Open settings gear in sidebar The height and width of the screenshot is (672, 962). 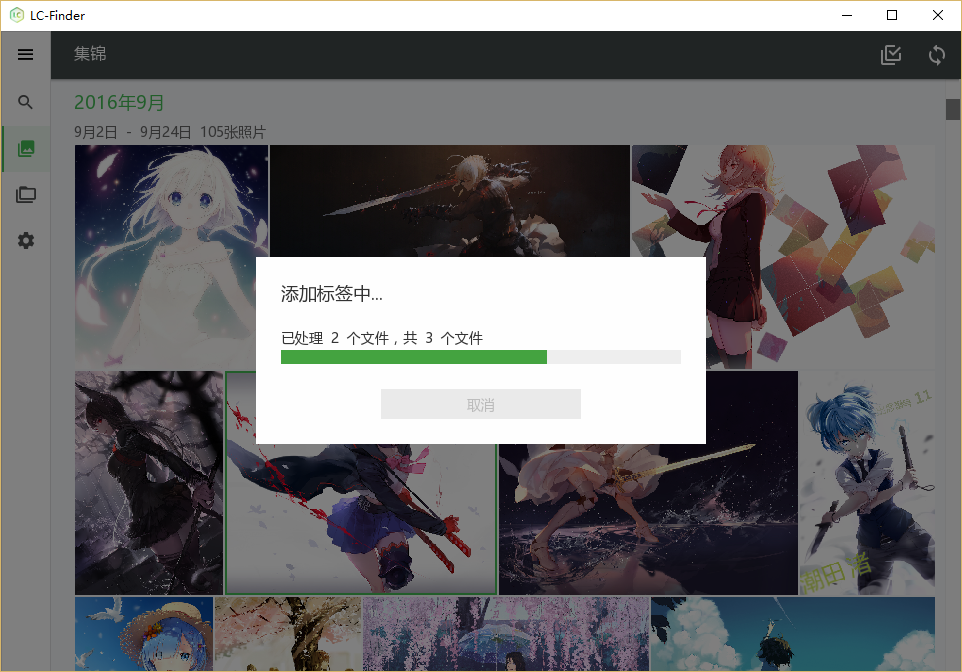(26, 241)
